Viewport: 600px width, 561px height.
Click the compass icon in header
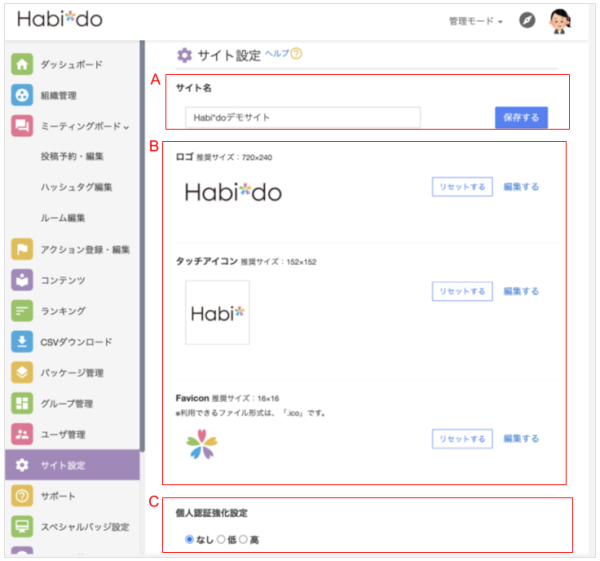coord(527,20)
